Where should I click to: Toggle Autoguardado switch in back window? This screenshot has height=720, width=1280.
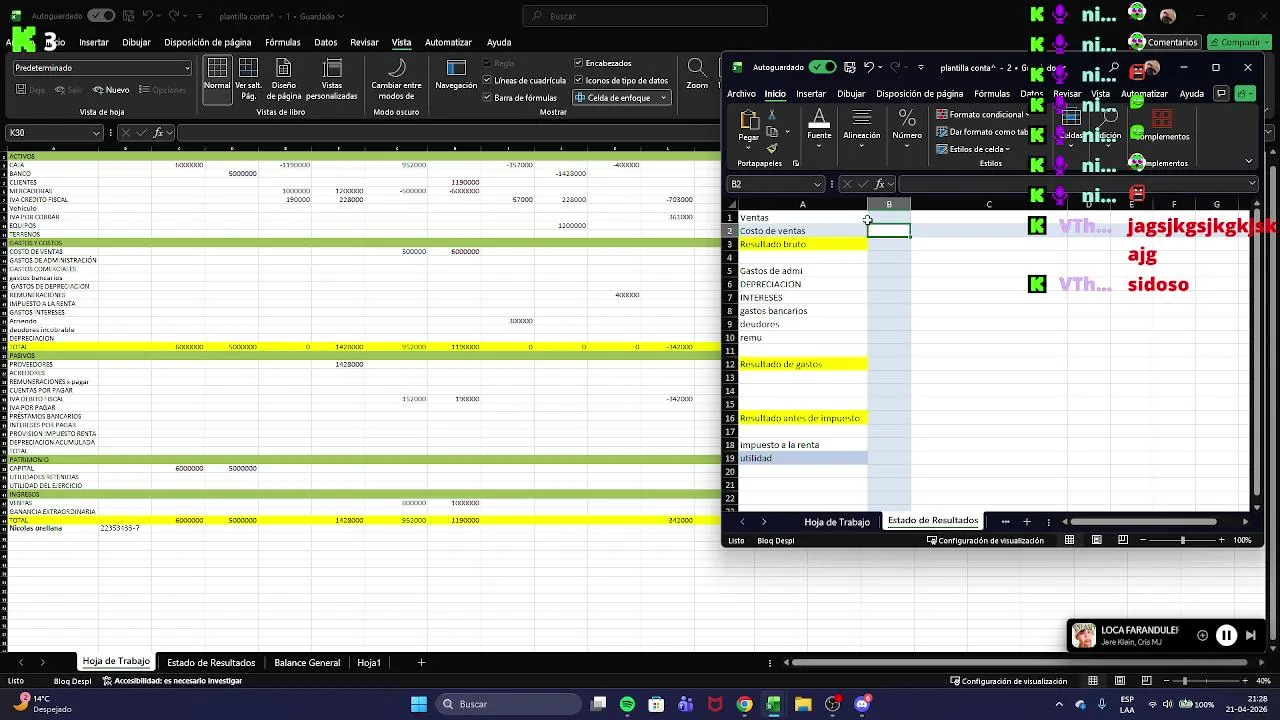[101, 16]
